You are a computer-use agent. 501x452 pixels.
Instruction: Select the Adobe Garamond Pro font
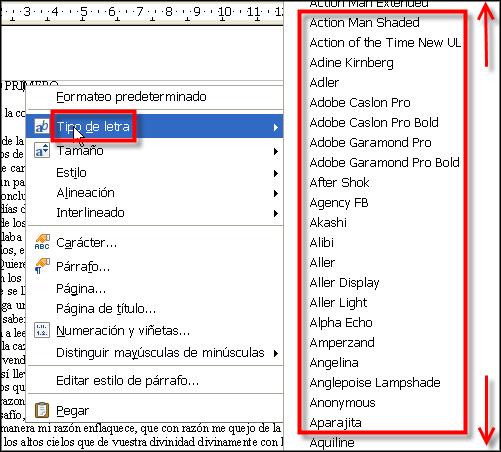click(370, 143)
